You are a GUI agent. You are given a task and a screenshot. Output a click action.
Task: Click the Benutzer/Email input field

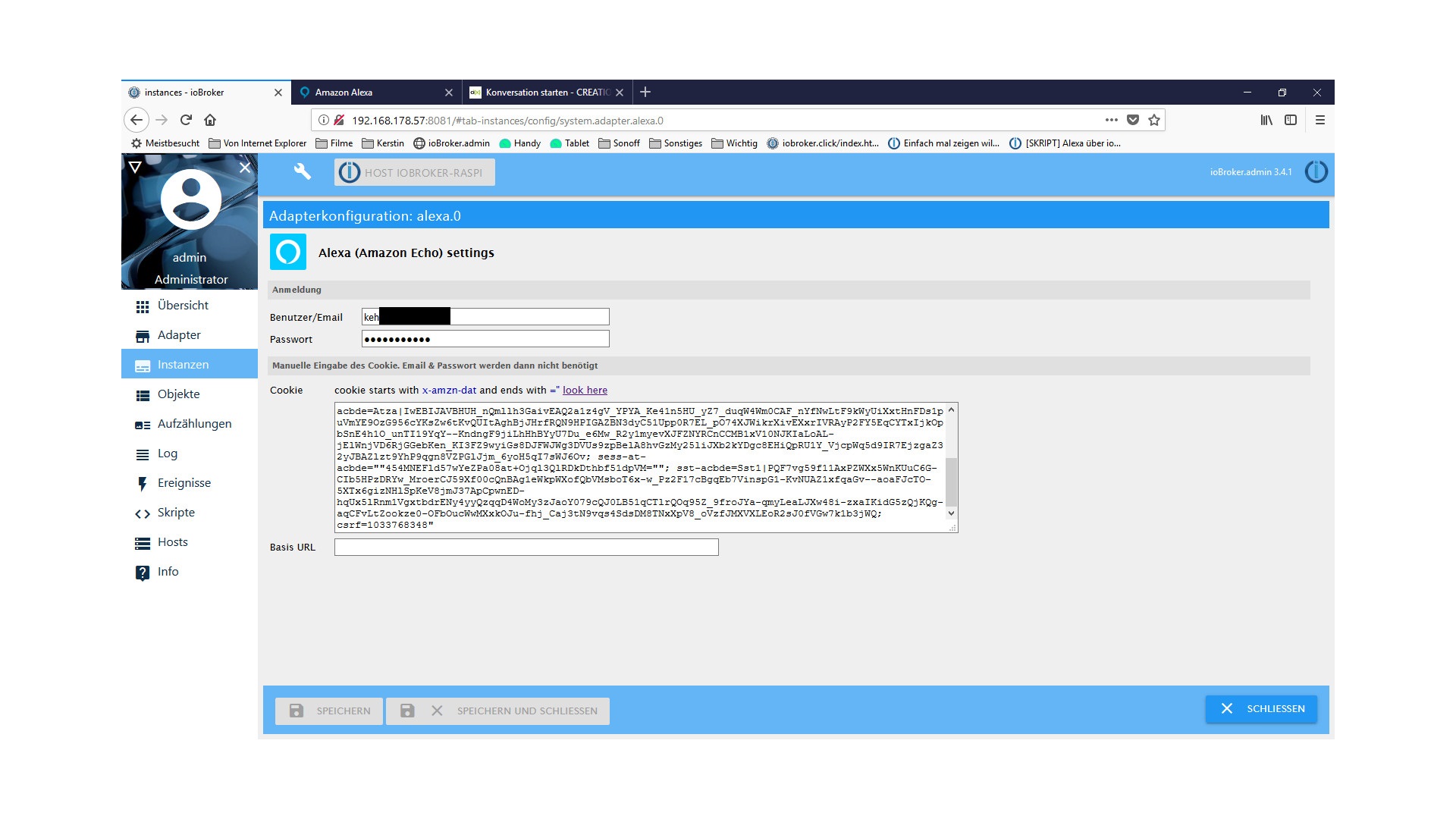click(485, 316)
